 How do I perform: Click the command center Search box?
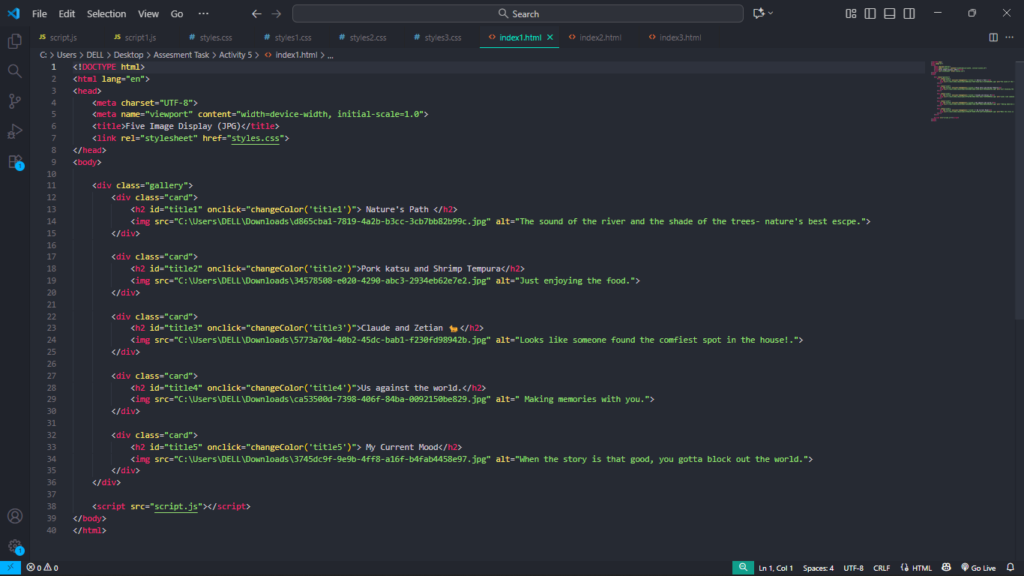tap(518, 14)
